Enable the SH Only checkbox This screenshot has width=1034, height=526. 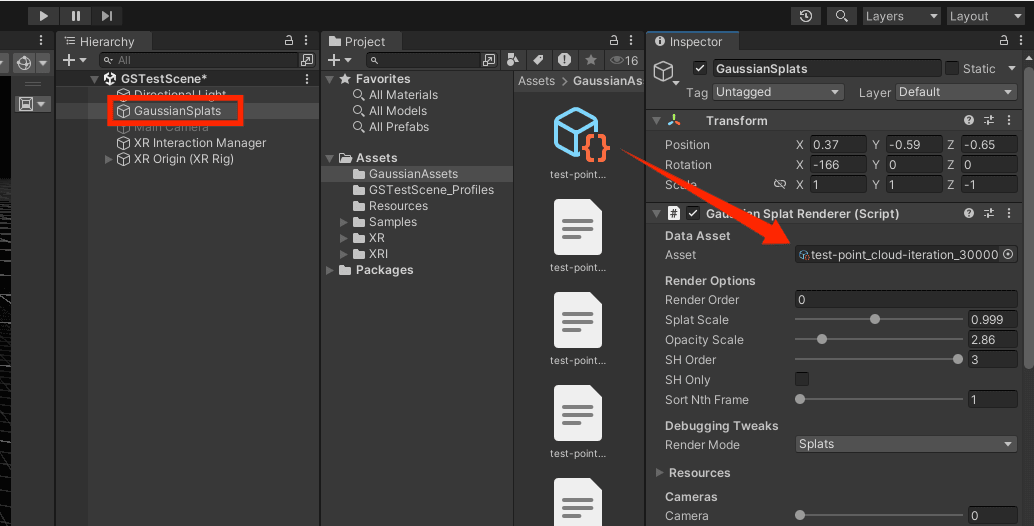pos(802,379)
